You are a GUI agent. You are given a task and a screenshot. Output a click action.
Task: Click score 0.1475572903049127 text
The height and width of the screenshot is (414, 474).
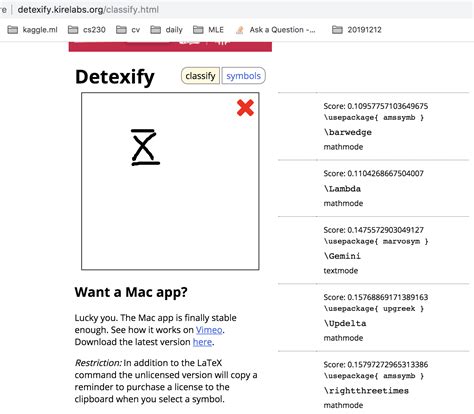[374, 230]
